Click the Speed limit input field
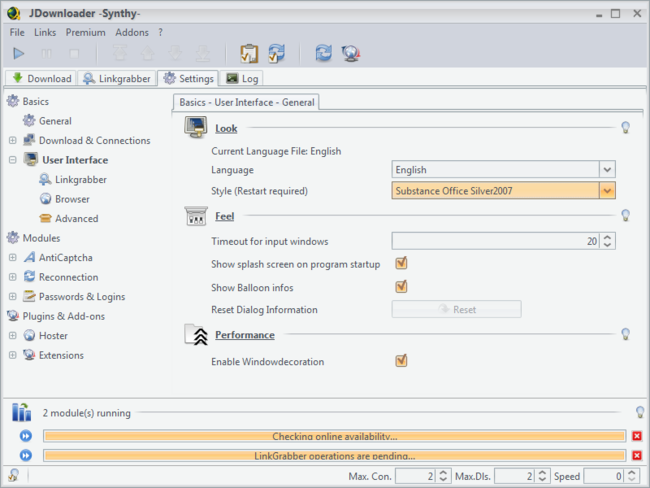650x488 pixels. pyautogui.click(x=603, y=476)
